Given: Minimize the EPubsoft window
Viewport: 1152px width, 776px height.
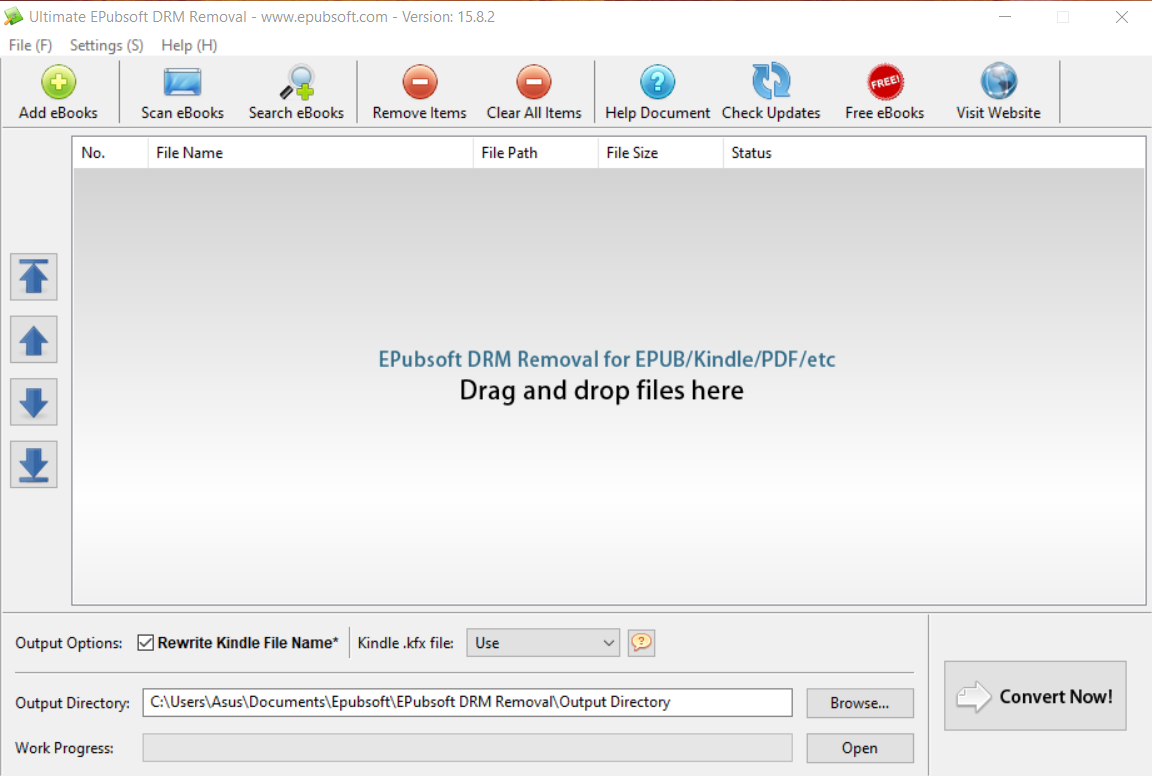Looking at the screenshot, I should click(x=1005, y=17).
